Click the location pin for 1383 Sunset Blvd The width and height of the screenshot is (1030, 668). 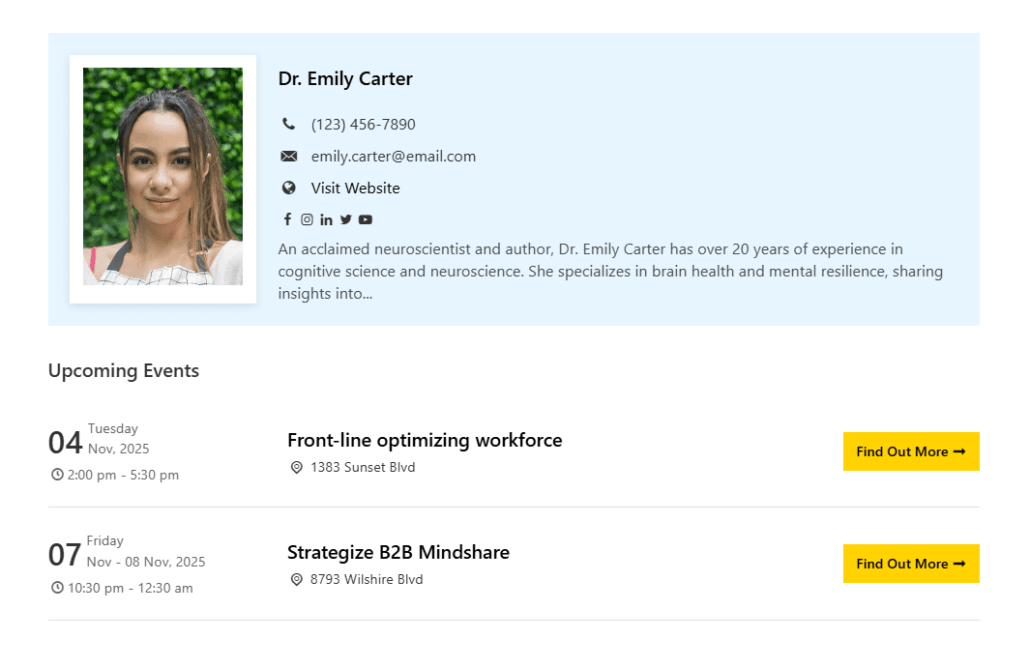click(x=296, y=467)
